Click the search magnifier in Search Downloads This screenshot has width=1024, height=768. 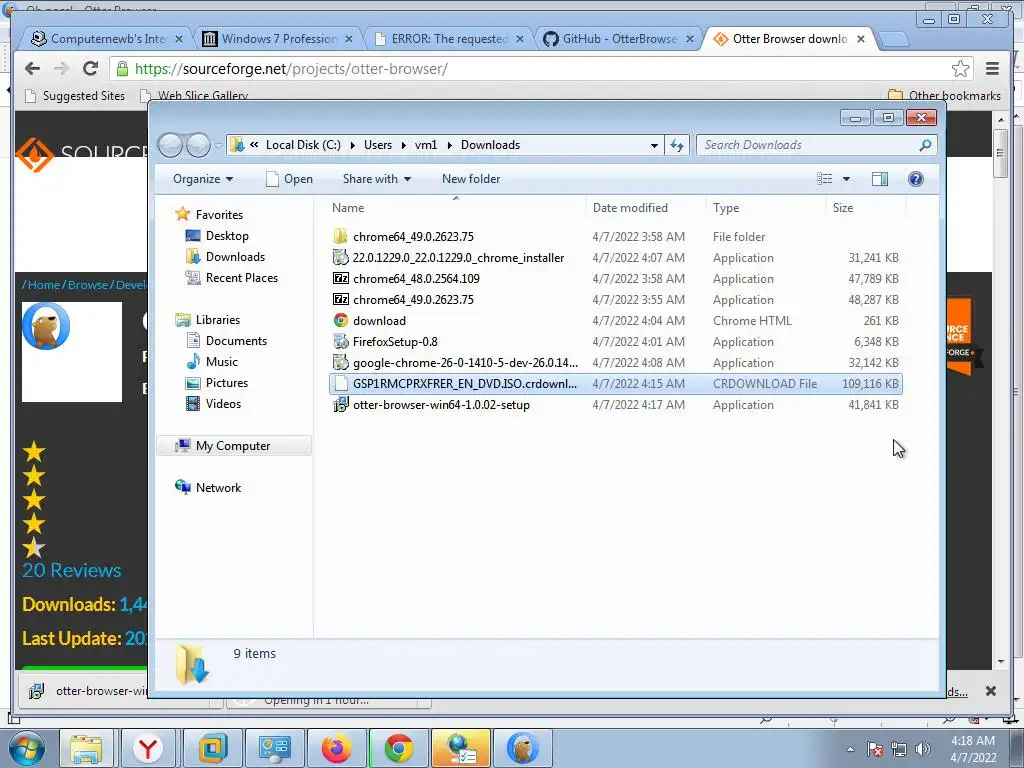(925, 145)
